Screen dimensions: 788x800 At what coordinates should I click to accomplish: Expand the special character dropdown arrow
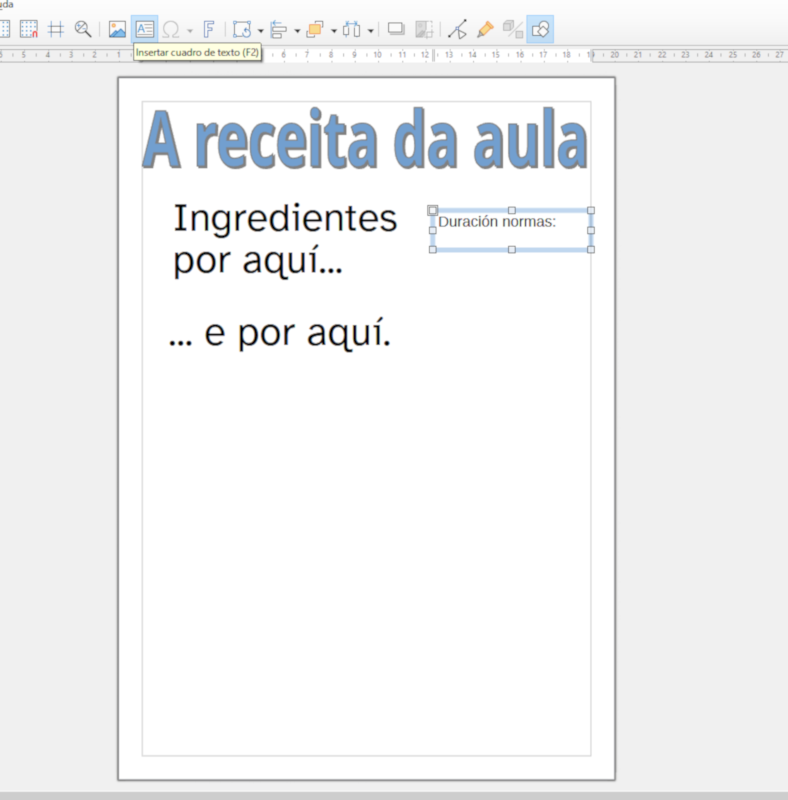[x=189, y=30]
